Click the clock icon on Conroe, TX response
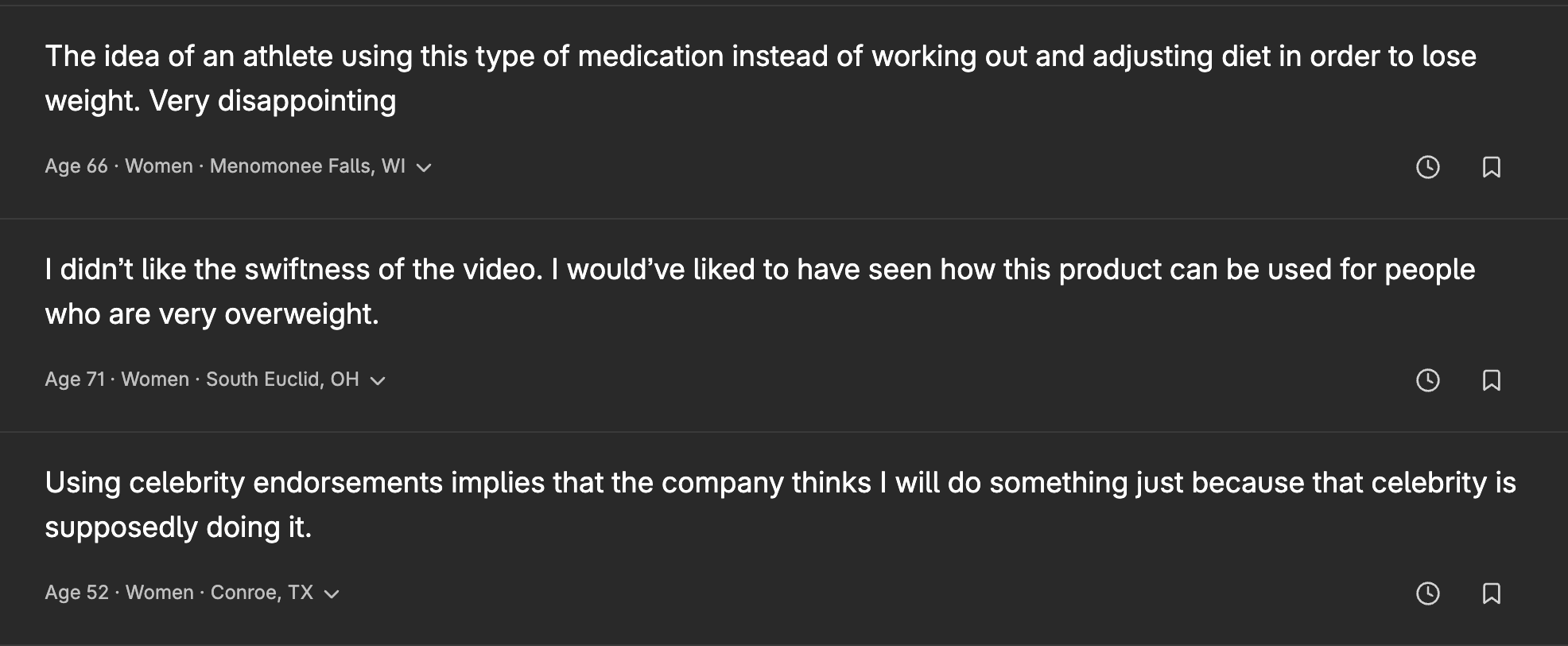The width and height of the screenshot is (1568, 646). (1428, 593)
